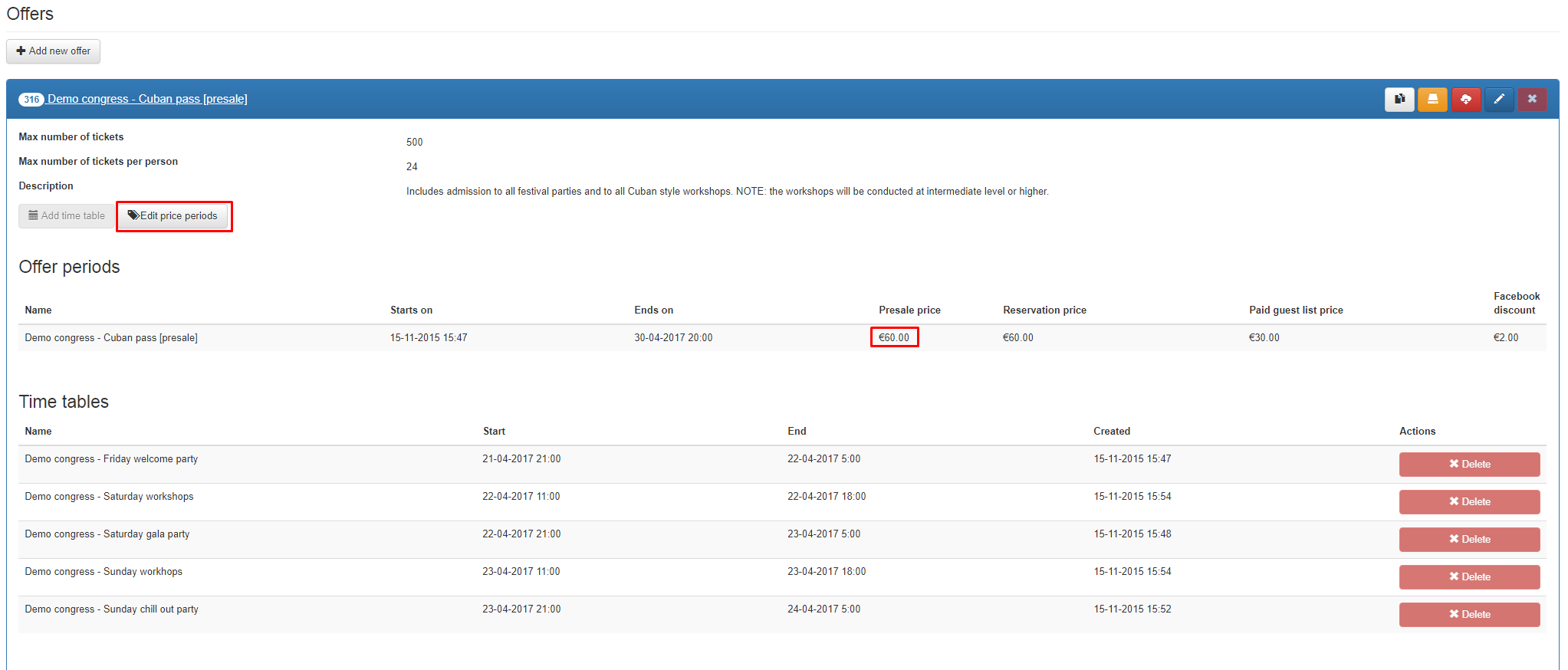Click Demo congress - Saturday gala party row name

click(x=107, y=534)
